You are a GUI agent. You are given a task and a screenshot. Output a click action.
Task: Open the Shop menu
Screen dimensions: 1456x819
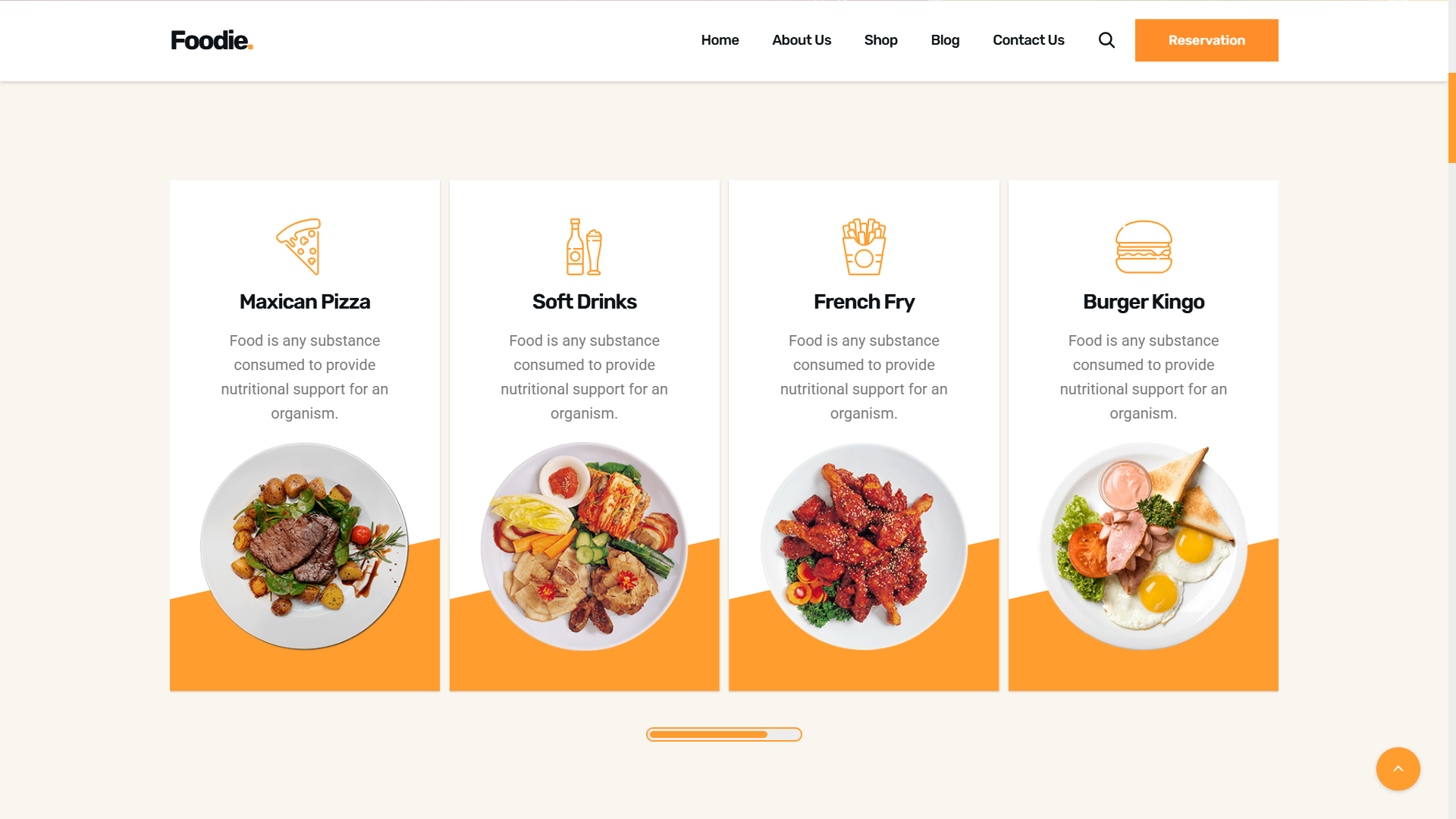[x=880, y=40]
